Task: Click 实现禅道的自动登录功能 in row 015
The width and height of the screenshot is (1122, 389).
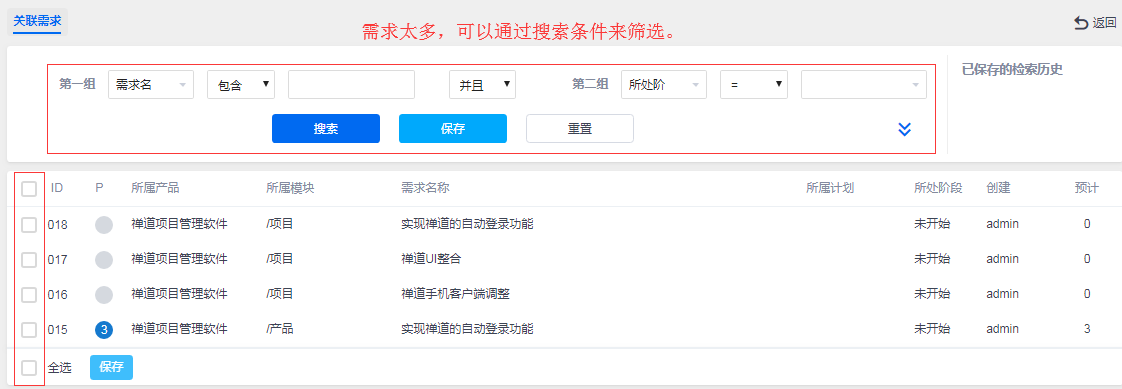Action: 467,329
